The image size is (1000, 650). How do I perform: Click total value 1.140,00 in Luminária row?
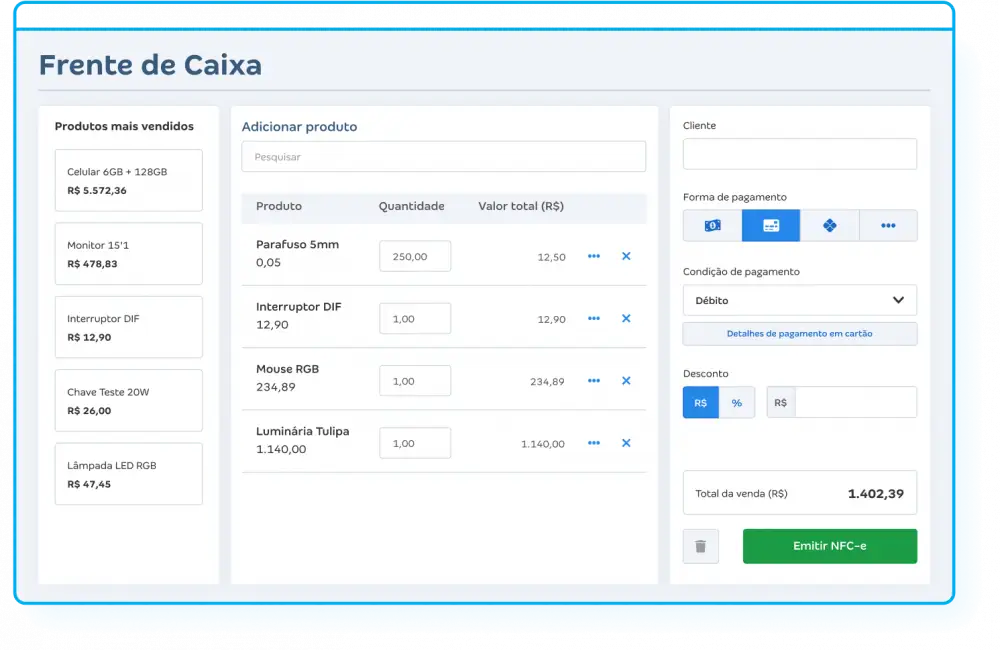[543, 444]
